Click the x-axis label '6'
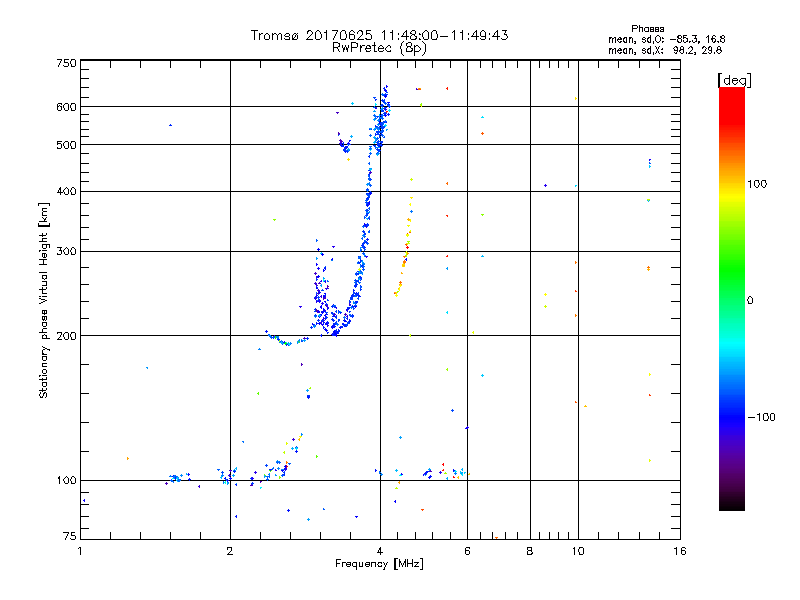Screen dimensions: 800x600 (x=467, y=551)
